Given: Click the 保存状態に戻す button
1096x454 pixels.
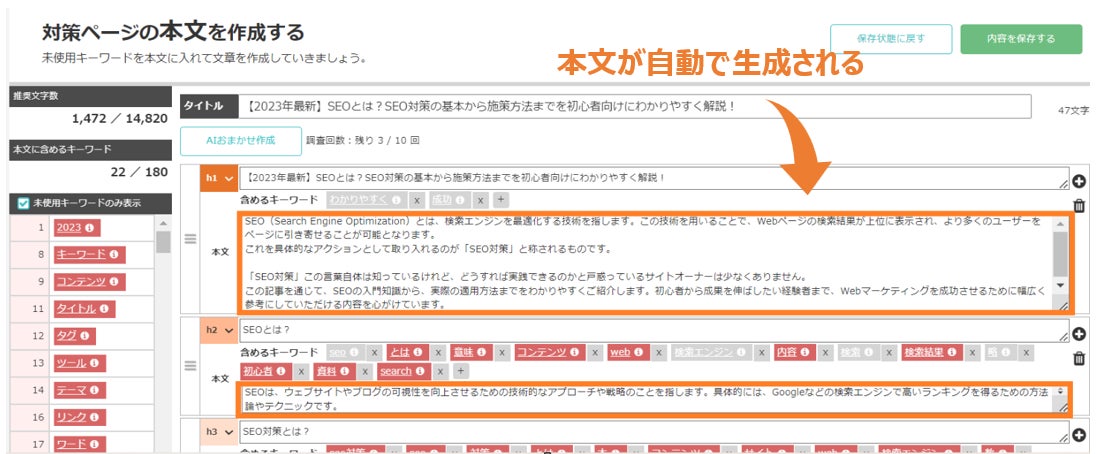Looking at the screenshot, I should click(891, 39).
